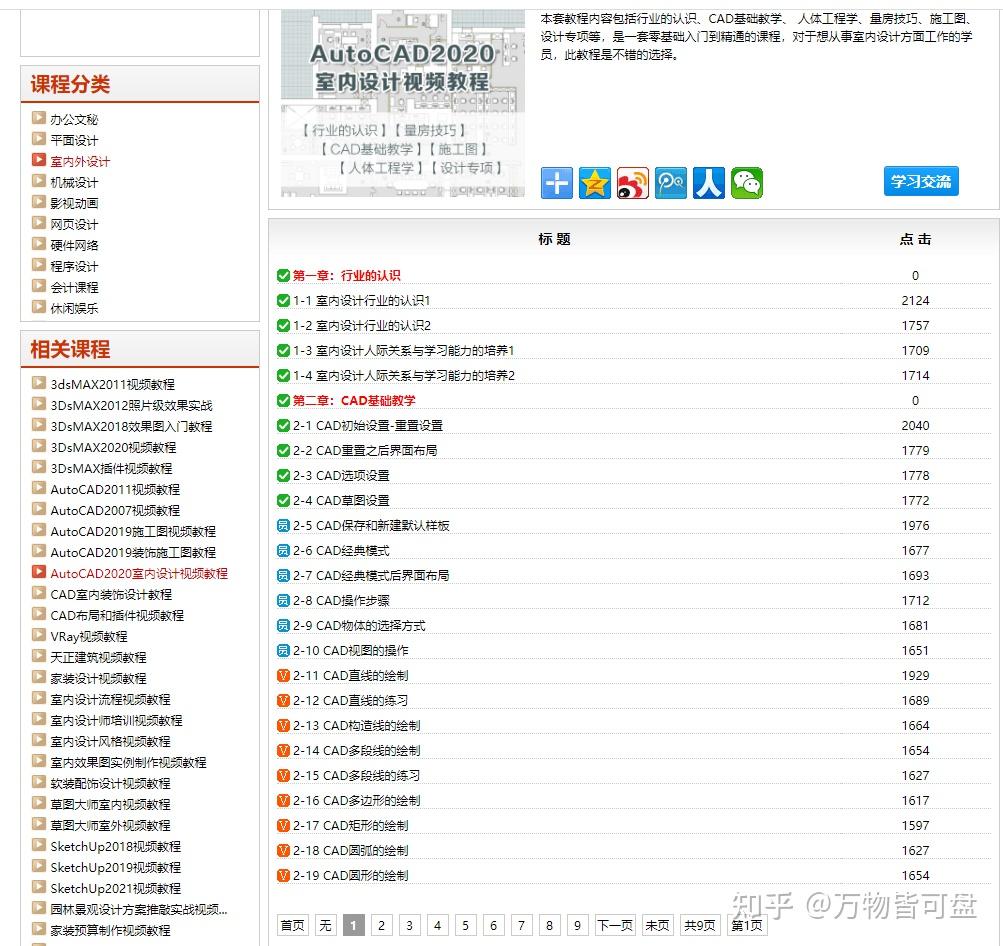
Task: Open lesson 1-1 室内设计行业的认识1
Action: [361, 301]
